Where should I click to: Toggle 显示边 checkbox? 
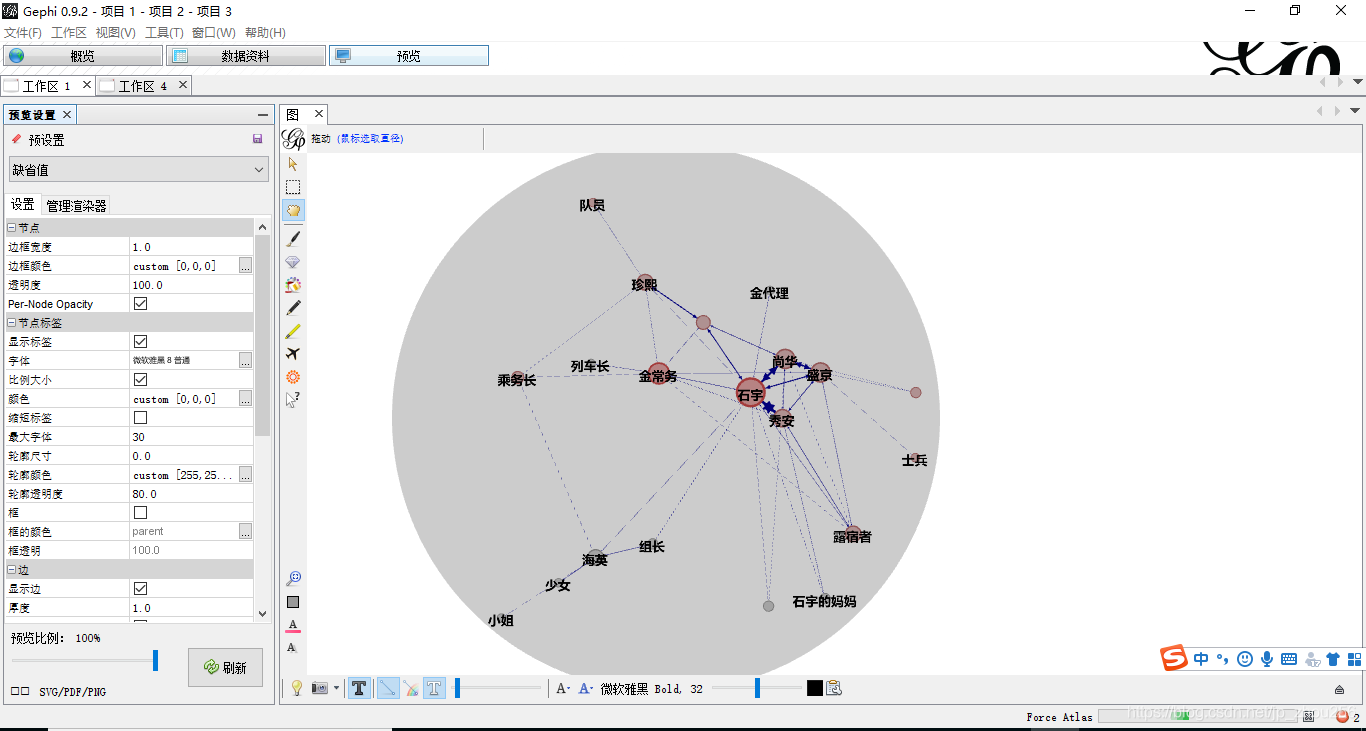coord(140,588)
